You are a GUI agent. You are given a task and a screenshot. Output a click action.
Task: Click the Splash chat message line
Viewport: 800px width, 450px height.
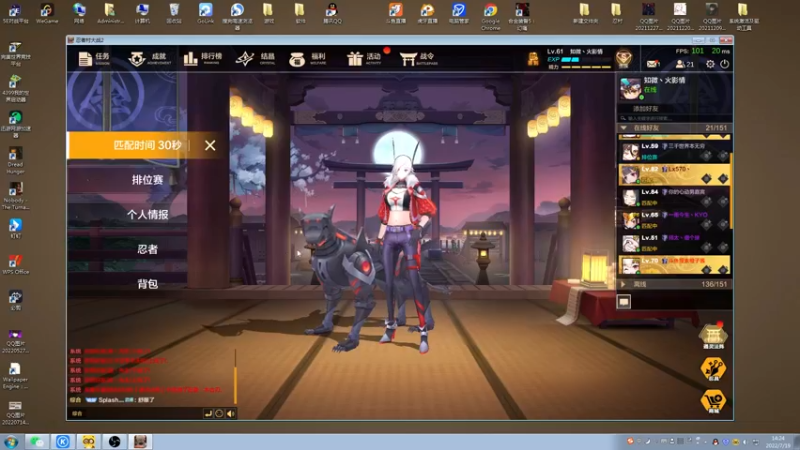click(112, 400)
